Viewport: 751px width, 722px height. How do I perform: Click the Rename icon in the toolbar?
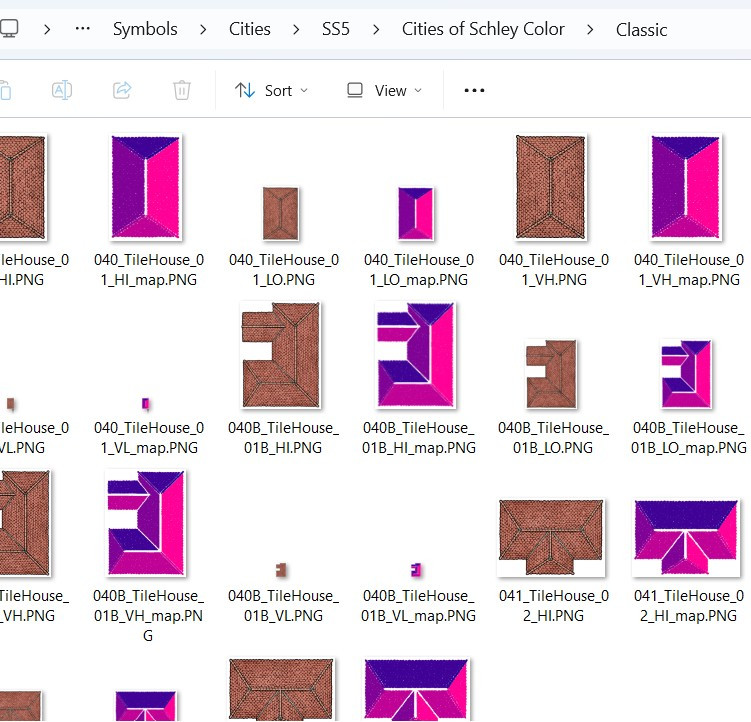pyautogui.click(x=62, y=90)
